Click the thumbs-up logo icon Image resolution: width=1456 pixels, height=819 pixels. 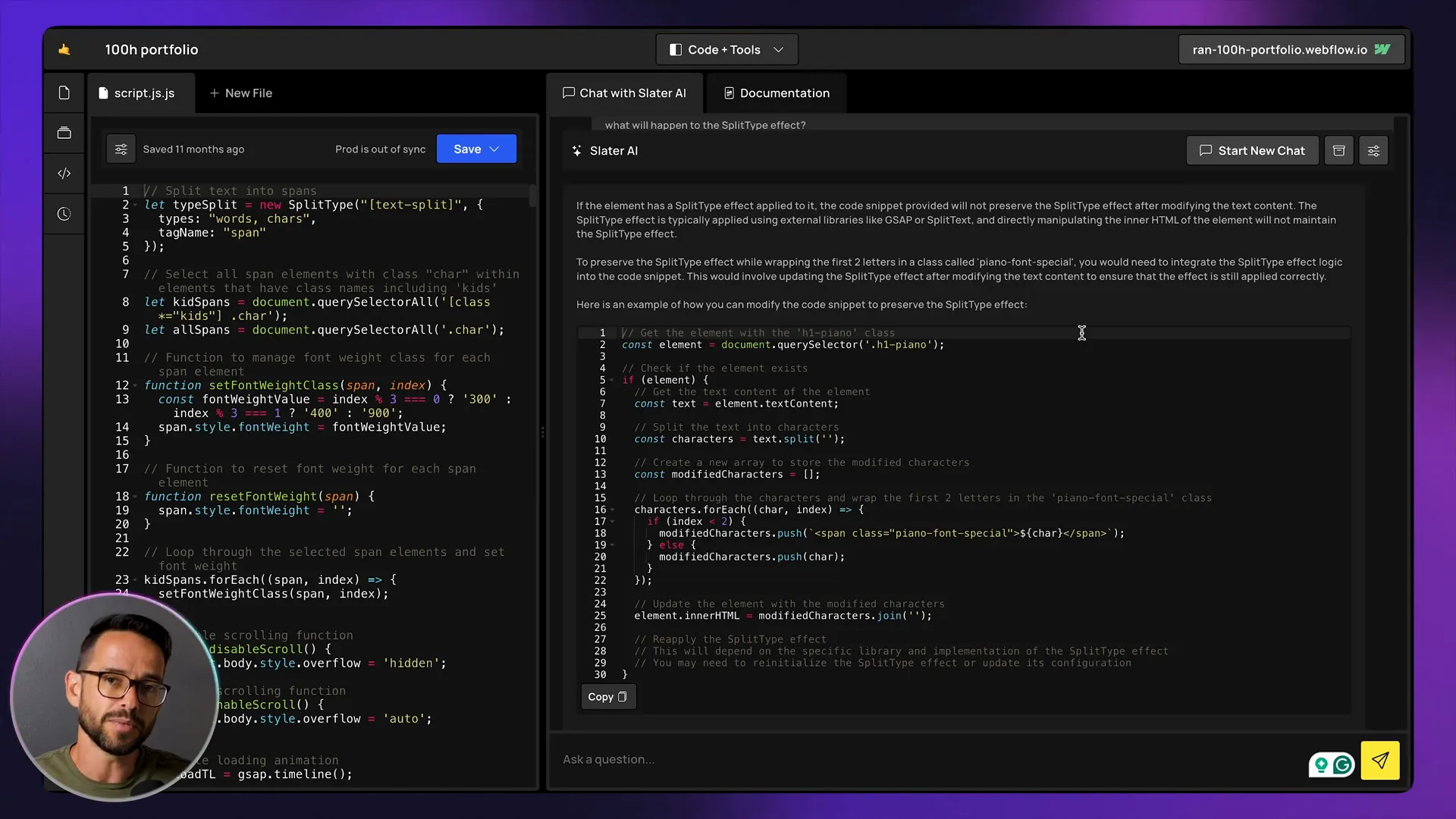(64, 49)
